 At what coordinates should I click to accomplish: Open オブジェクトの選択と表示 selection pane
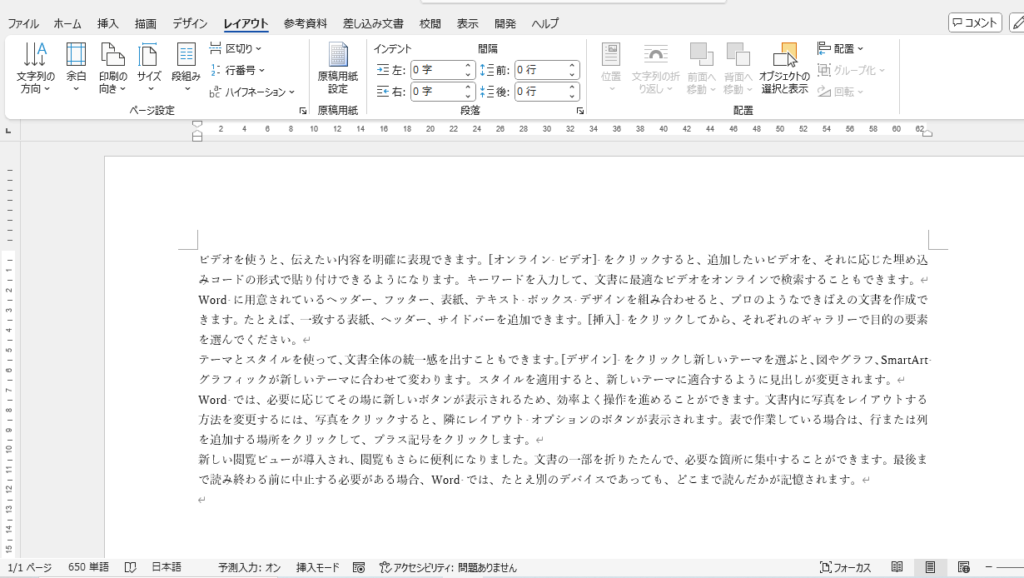tap(784, 69)
